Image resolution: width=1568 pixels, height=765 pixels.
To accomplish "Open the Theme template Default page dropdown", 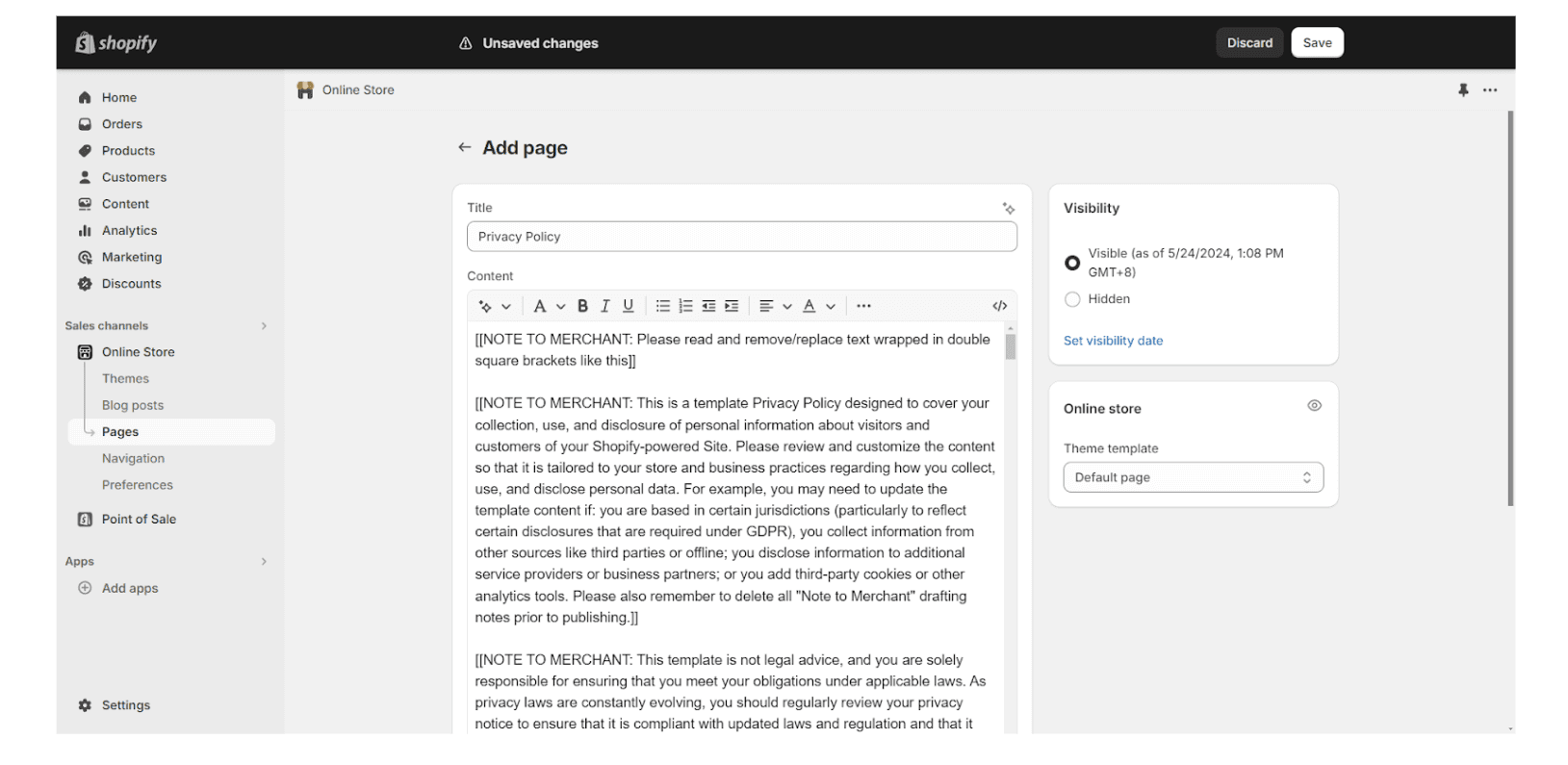I will (x=1194, y=477).
